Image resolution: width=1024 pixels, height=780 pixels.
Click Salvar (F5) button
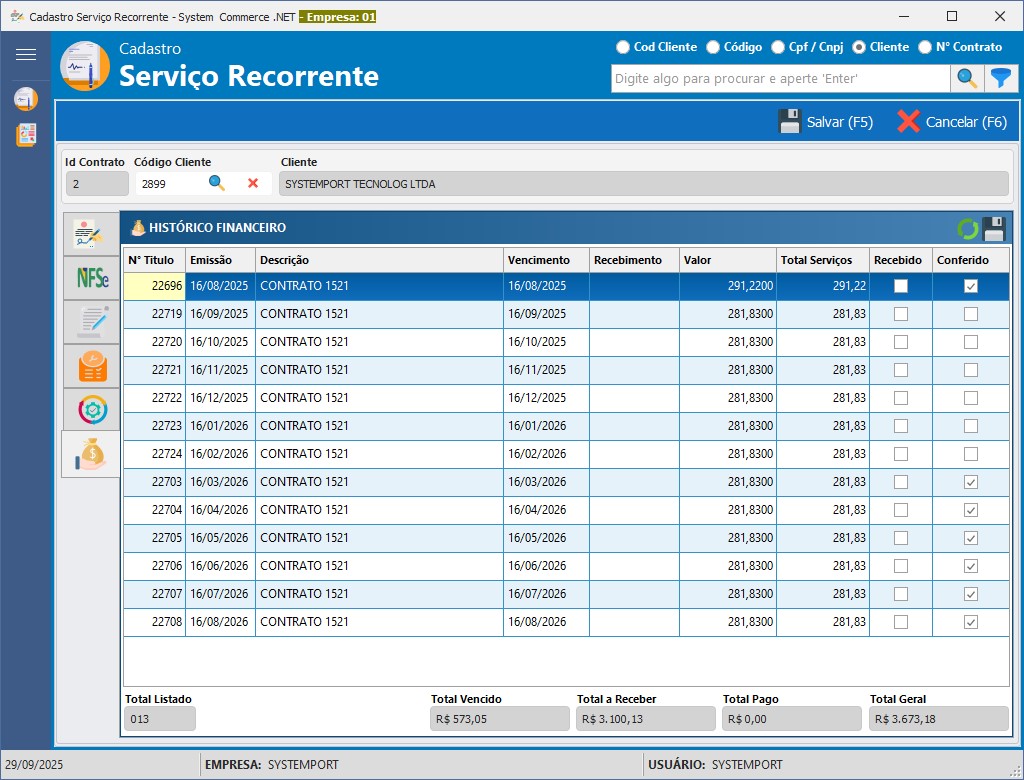[x=826, y=122]
